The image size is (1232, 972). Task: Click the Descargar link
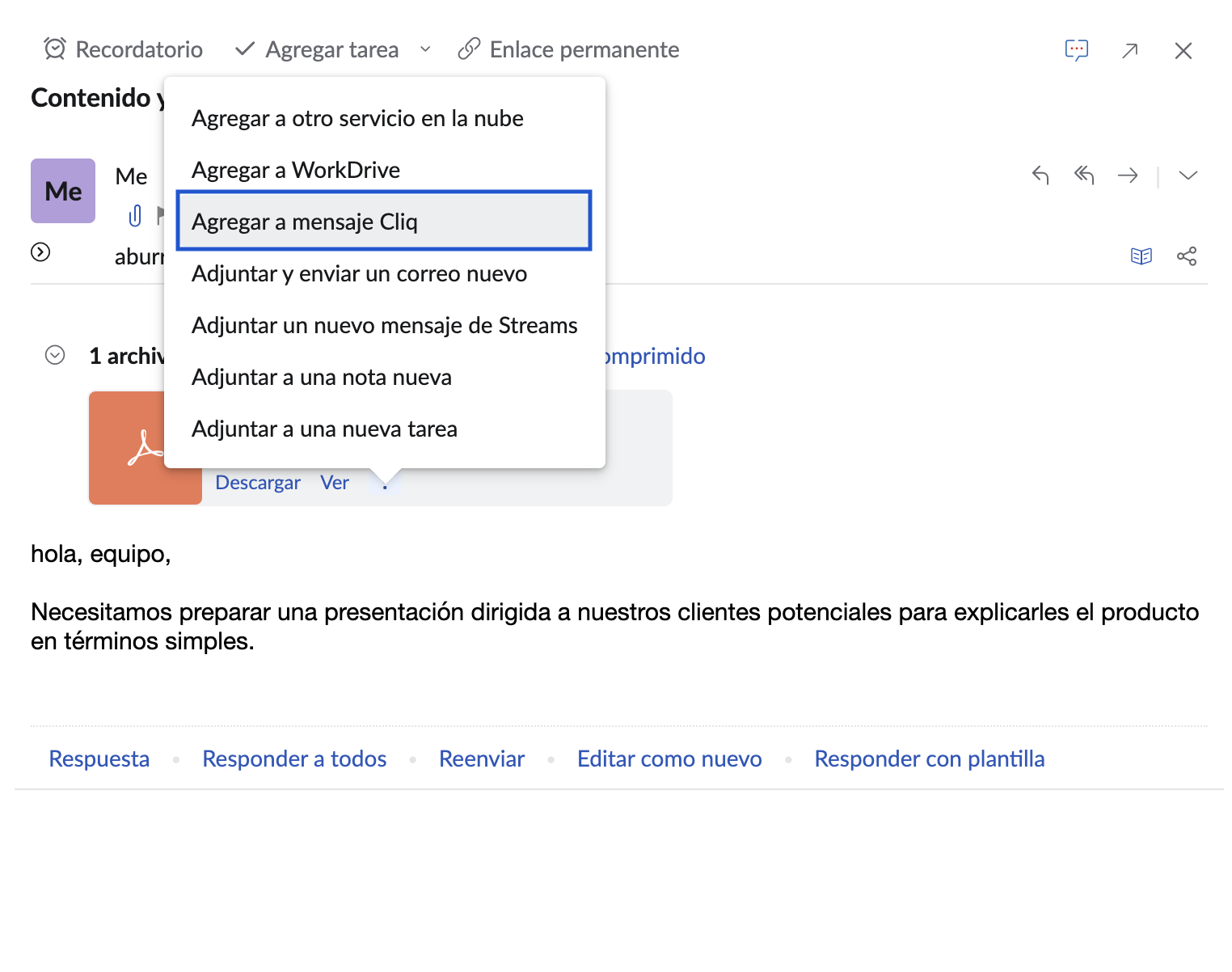point(258,483)
